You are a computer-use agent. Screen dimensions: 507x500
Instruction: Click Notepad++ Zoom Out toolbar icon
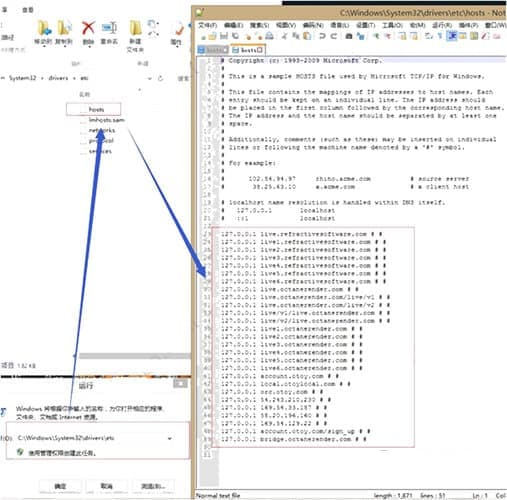(387, 36)
